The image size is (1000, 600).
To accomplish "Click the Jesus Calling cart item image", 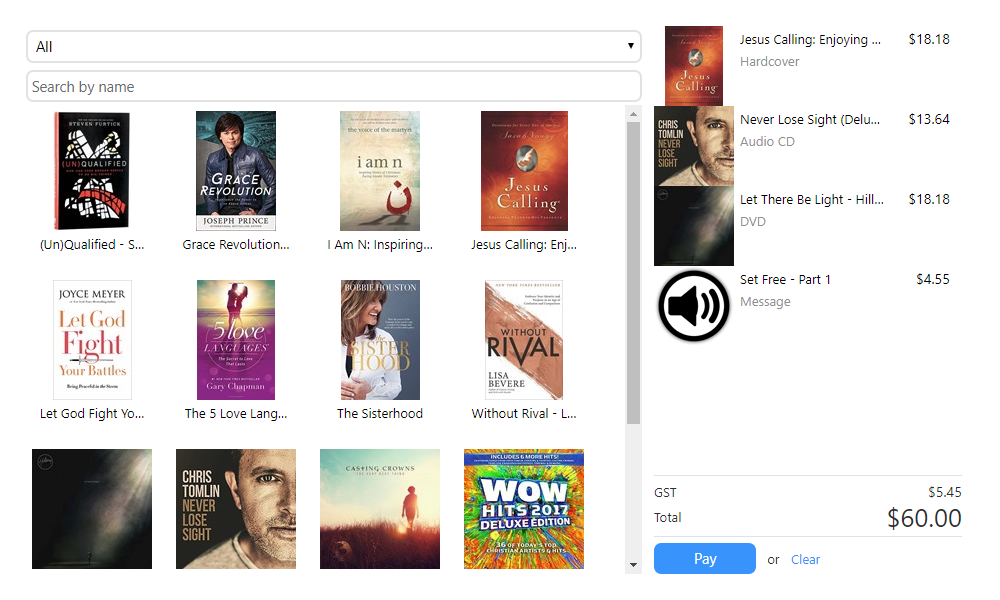I will 694,65.
